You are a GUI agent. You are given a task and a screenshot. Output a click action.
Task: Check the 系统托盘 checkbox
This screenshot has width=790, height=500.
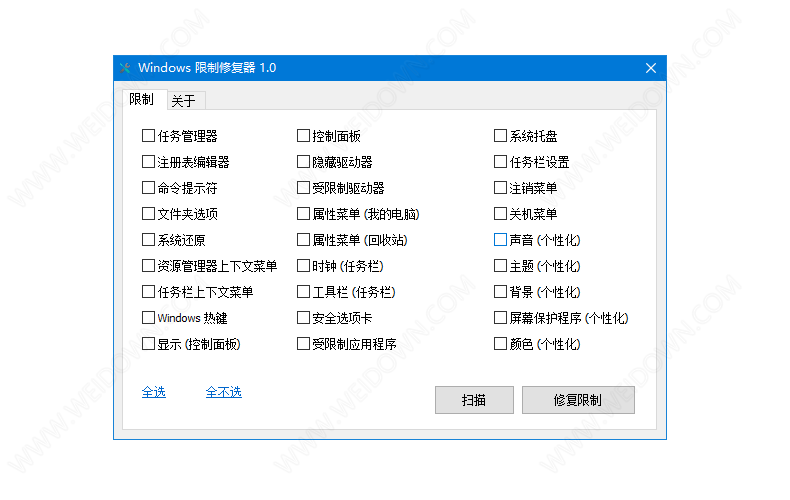500,136
